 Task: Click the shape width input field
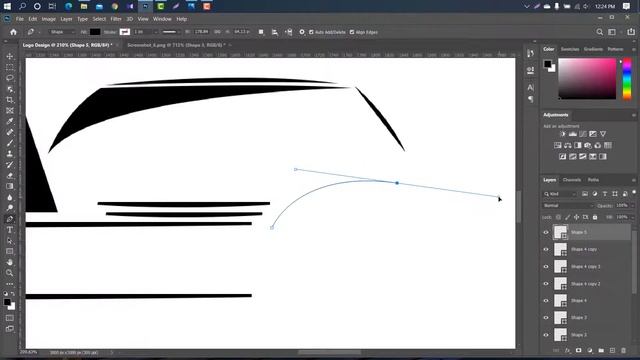coord(201,32)
